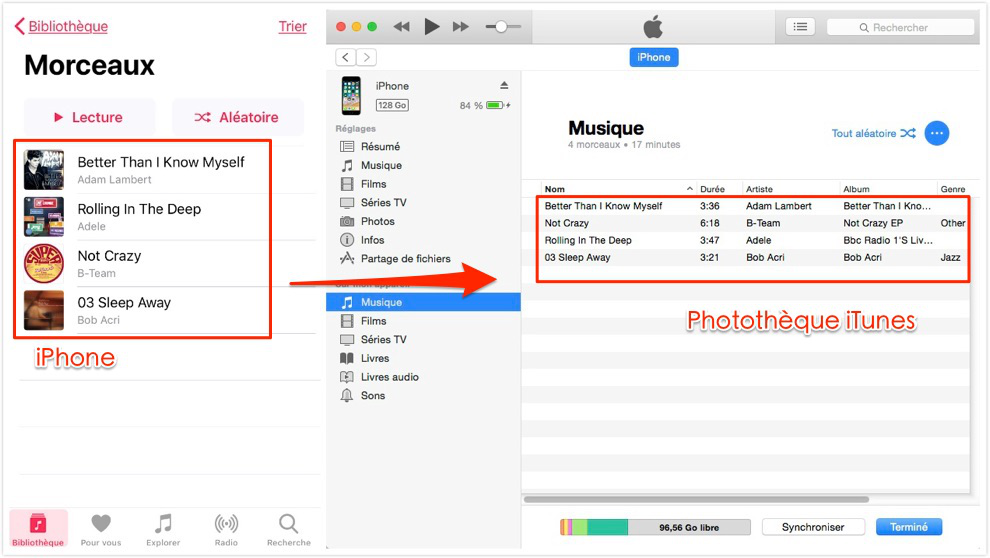This screenshot has height=558, width=990.
Task: Click the iPhone device icon in sidebar
Action: [351, 95]
